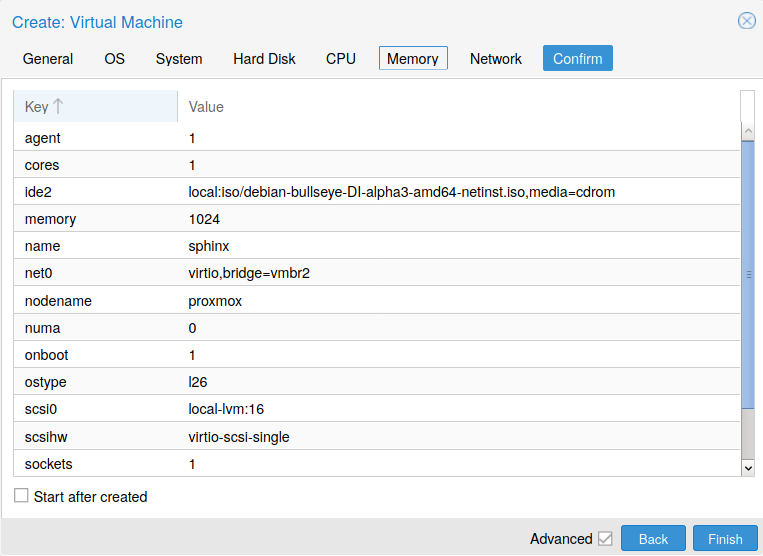763x556 pixels.
Task: Close the Create Virtual Machine dialog
Action: pos(746,21)
